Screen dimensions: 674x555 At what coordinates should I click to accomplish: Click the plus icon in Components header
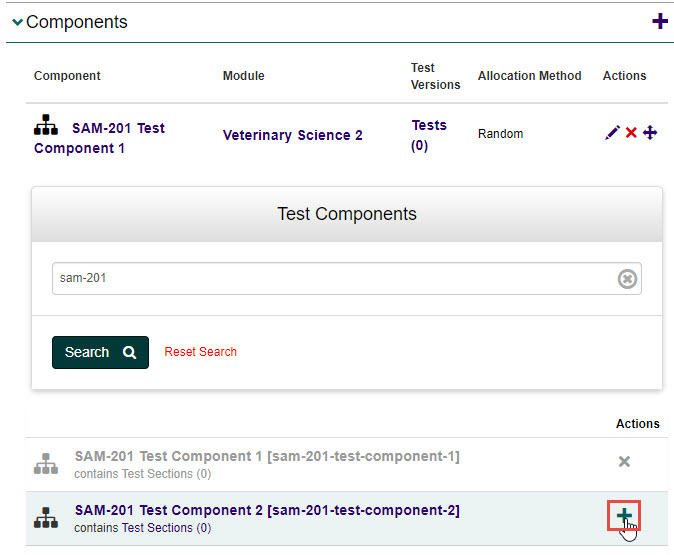(659, 21)
